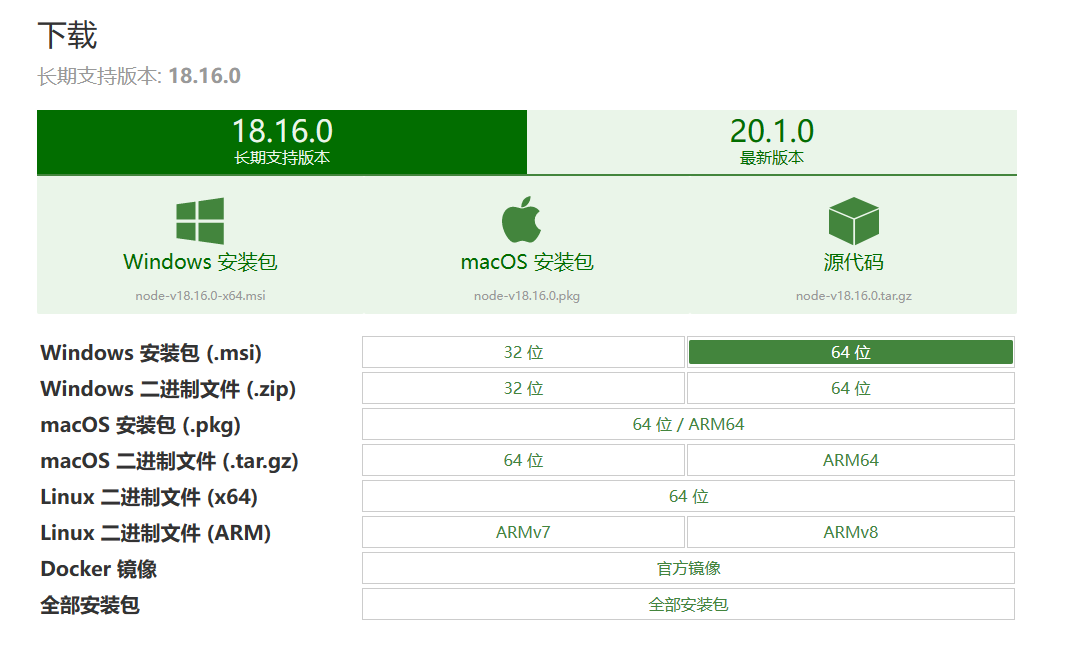The height and width of the screenshot is (653, 1067).
Task: Download Windows .msi installer 64 位
Action: click(851, 352)
